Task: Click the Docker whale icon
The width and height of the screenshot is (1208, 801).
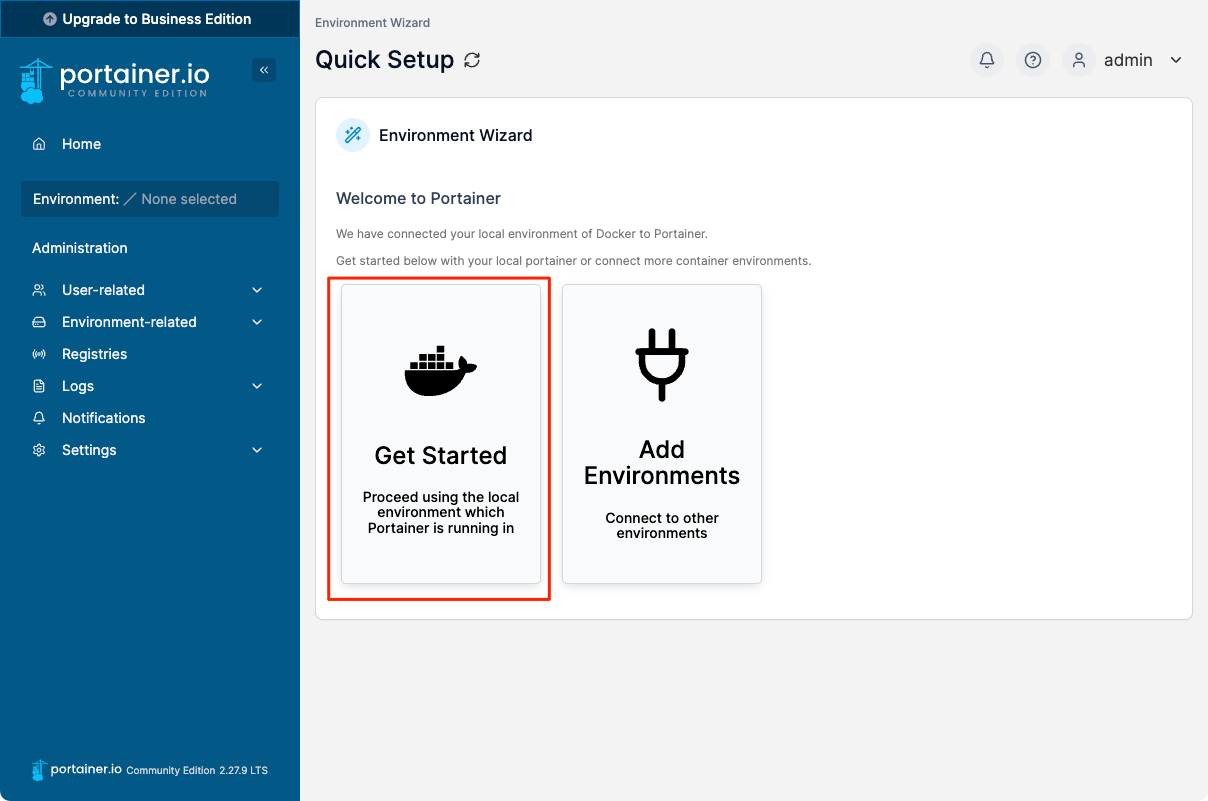Action: pyautogui.click(x=441, y=371)
